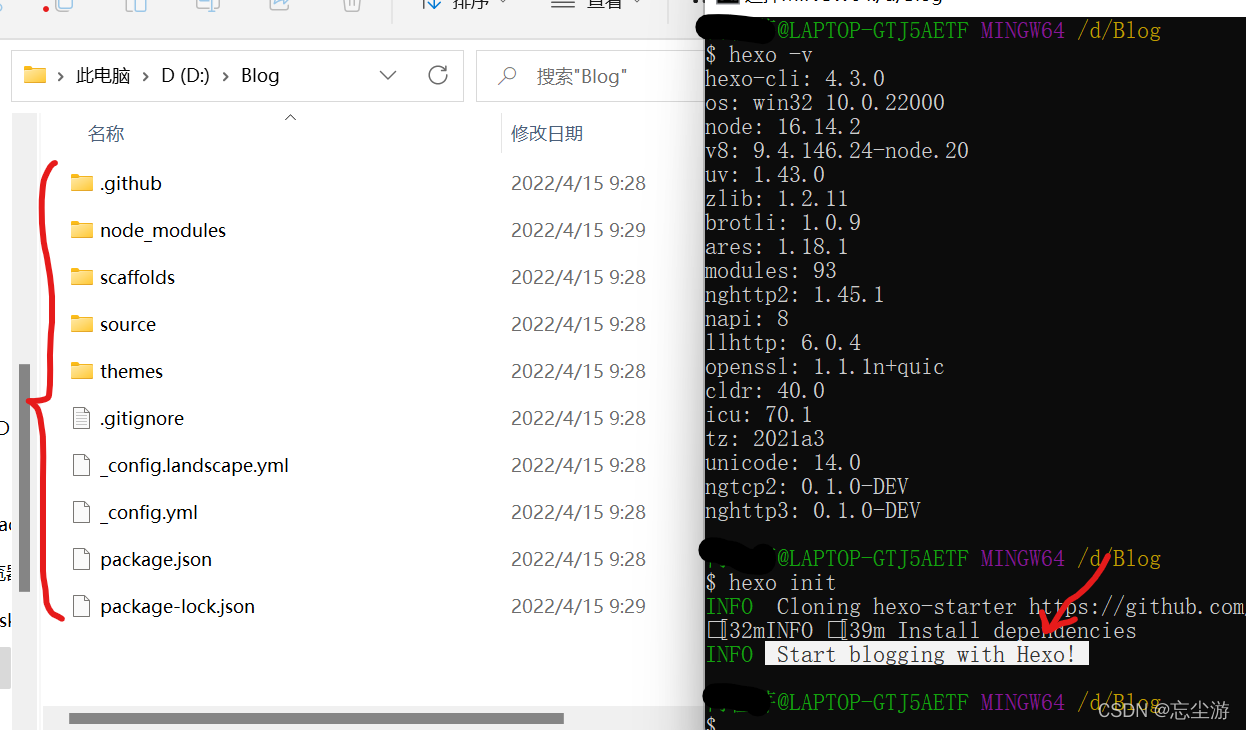Click 'tz: 2021a3' terminal line
The width and height of the screenshot is (1246, 730).
click(765, 439)
